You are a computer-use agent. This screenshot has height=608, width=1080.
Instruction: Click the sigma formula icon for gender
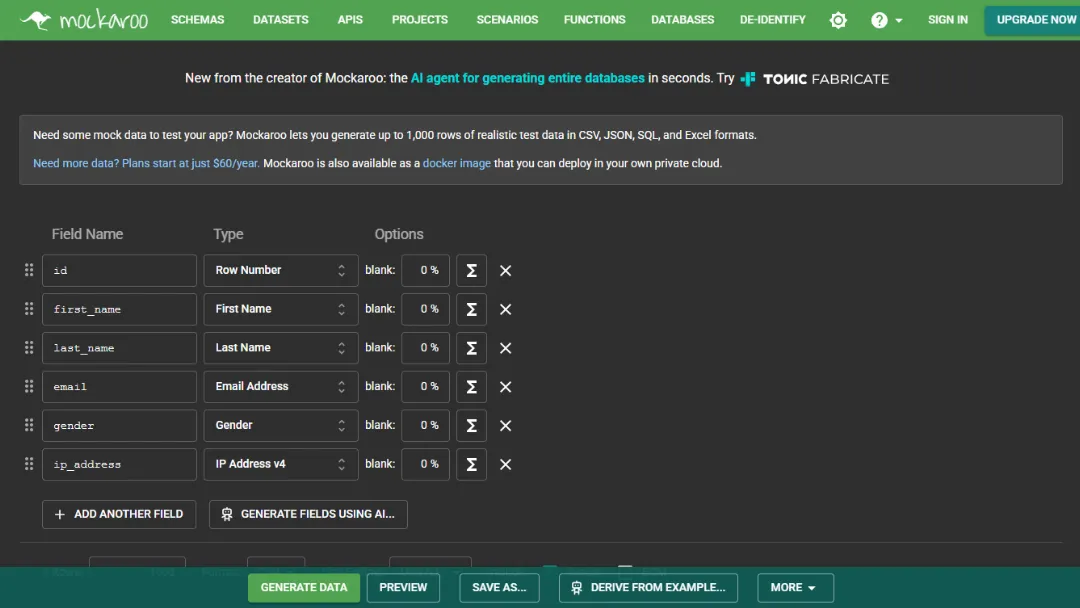[471, 426]
